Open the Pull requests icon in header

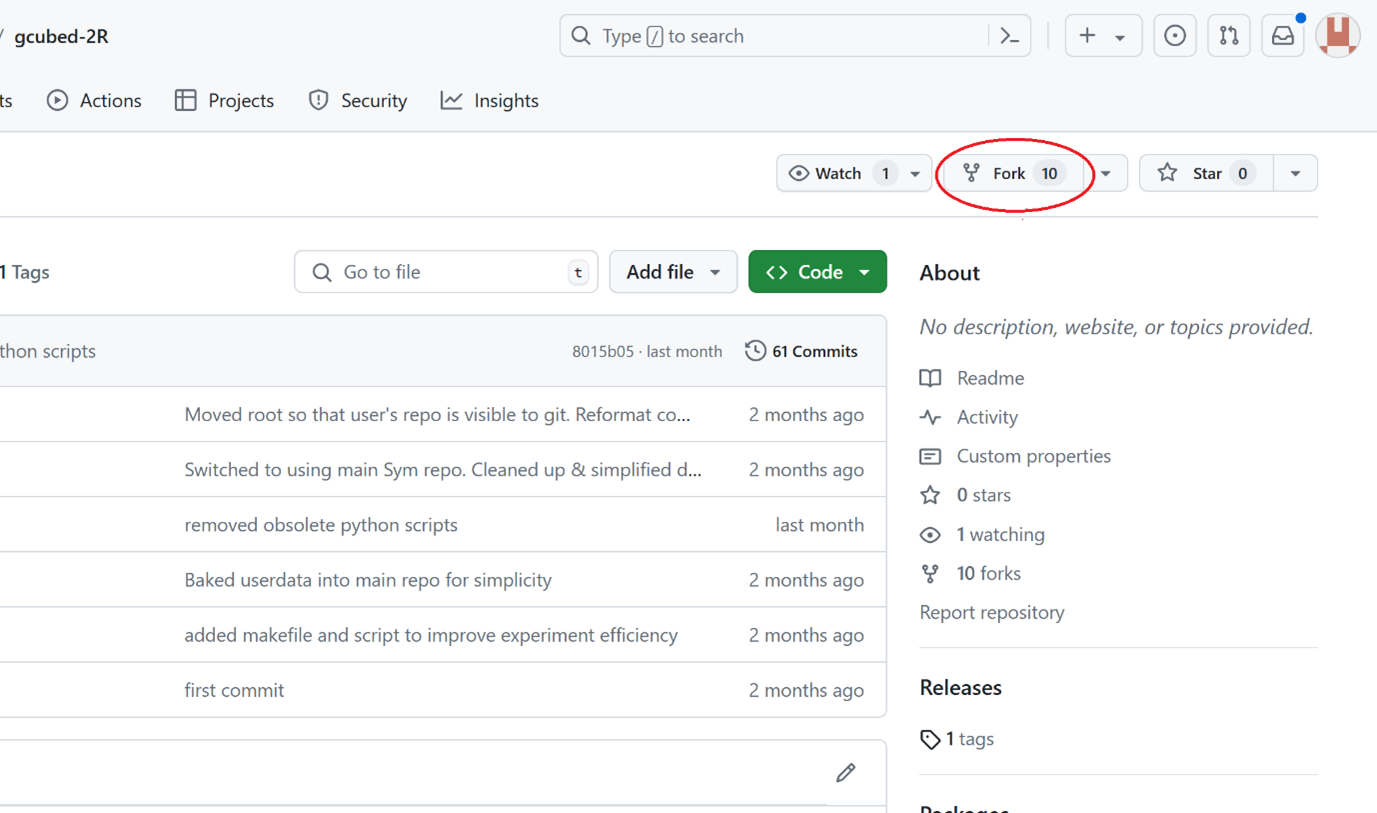pos(1229,36)
